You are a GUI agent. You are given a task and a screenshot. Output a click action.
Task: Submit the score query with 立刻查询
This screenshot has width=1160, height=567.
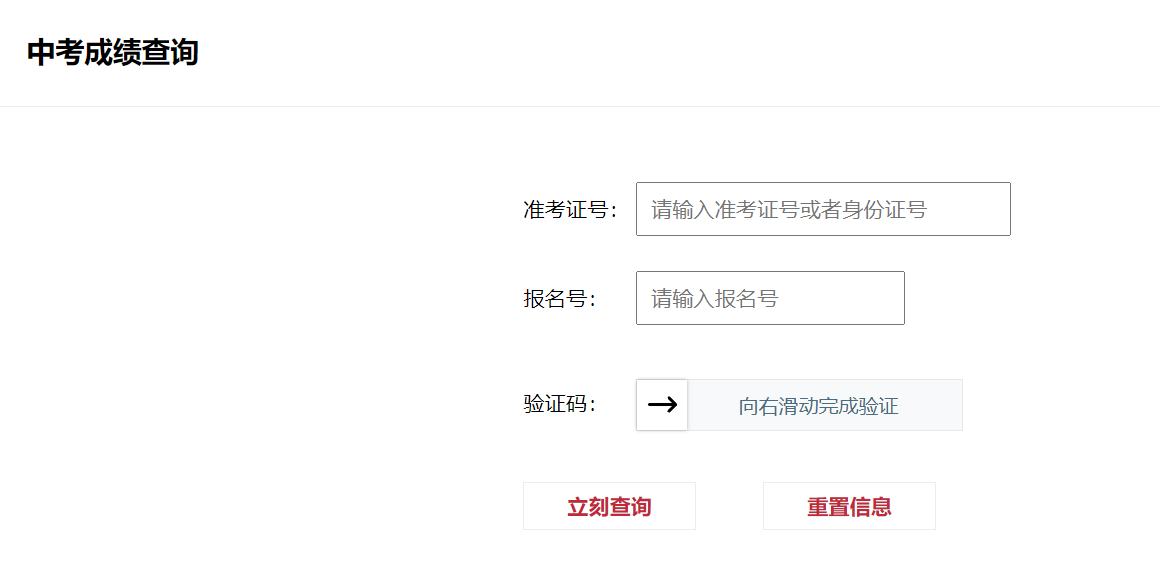pyautogui.click(x=609, y=506)
